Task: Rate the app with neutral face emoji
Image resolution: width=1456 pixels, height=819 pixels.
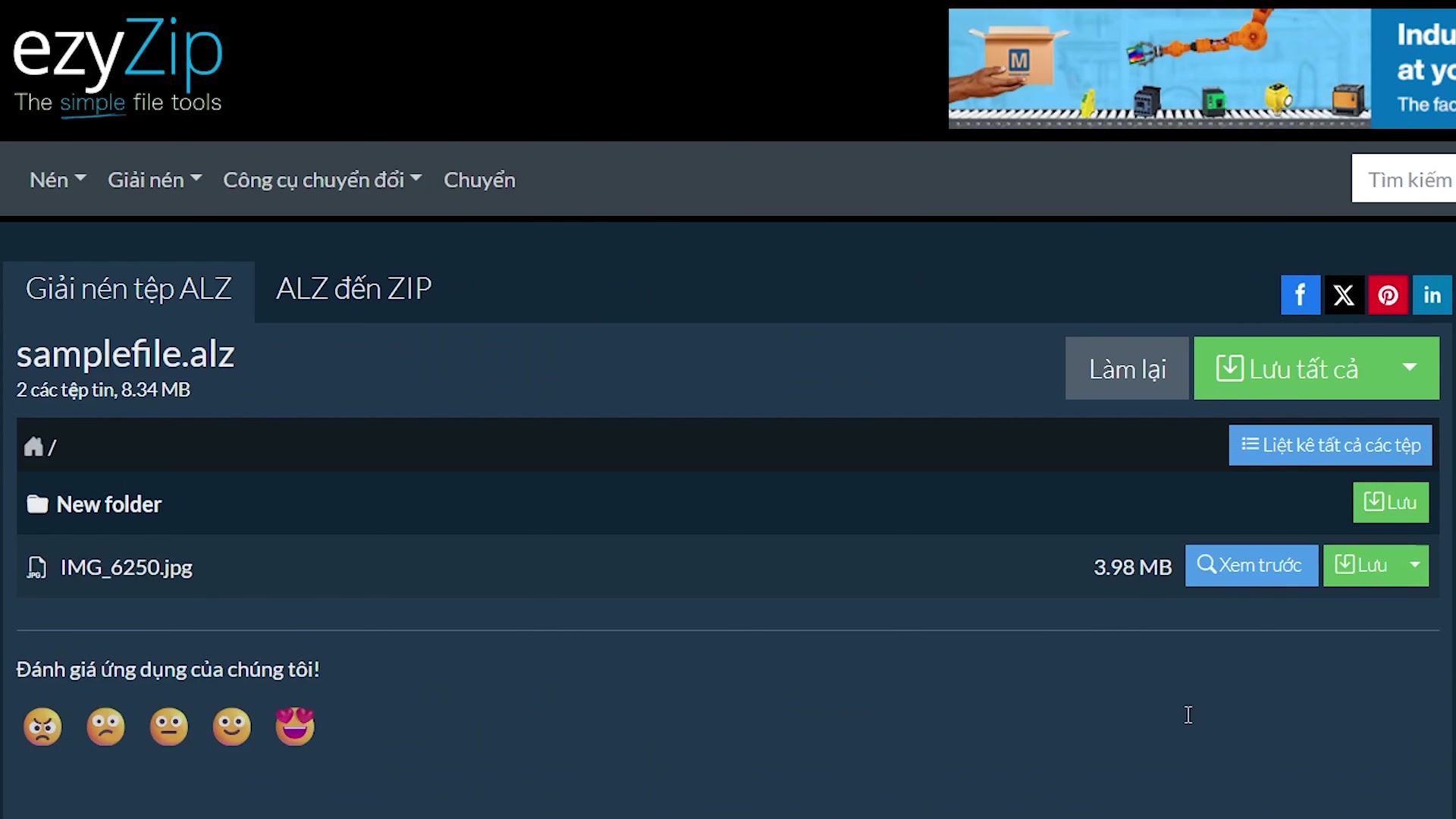Action: coord(168,726)
